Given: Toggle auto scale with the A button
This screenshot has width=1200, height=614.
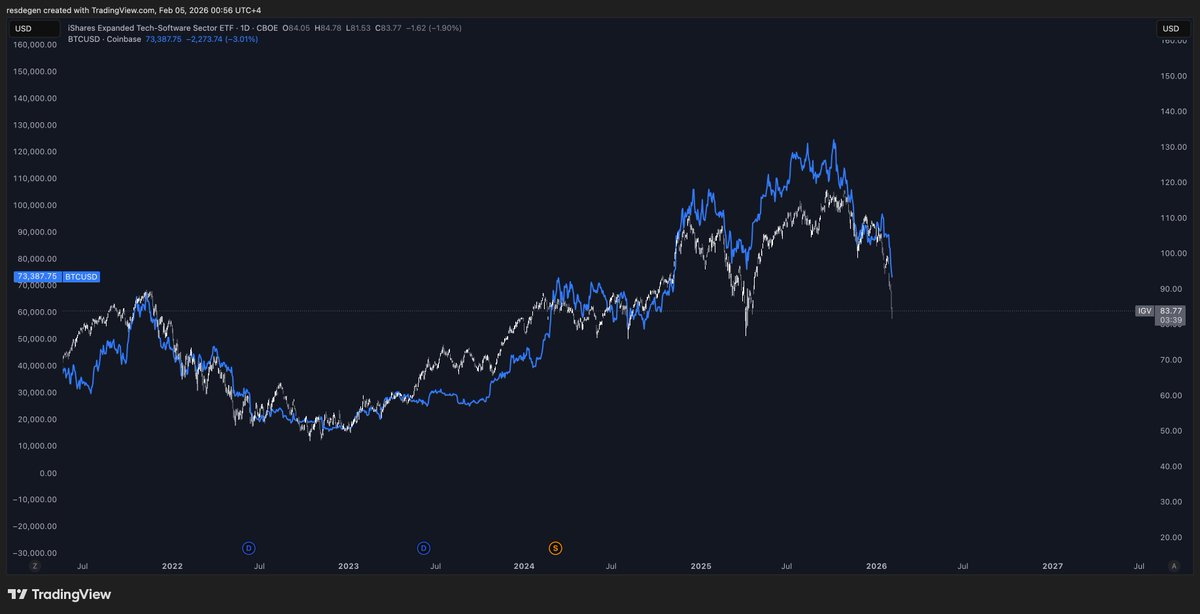Looking at the screenshot, I should tap(1174, 566).
